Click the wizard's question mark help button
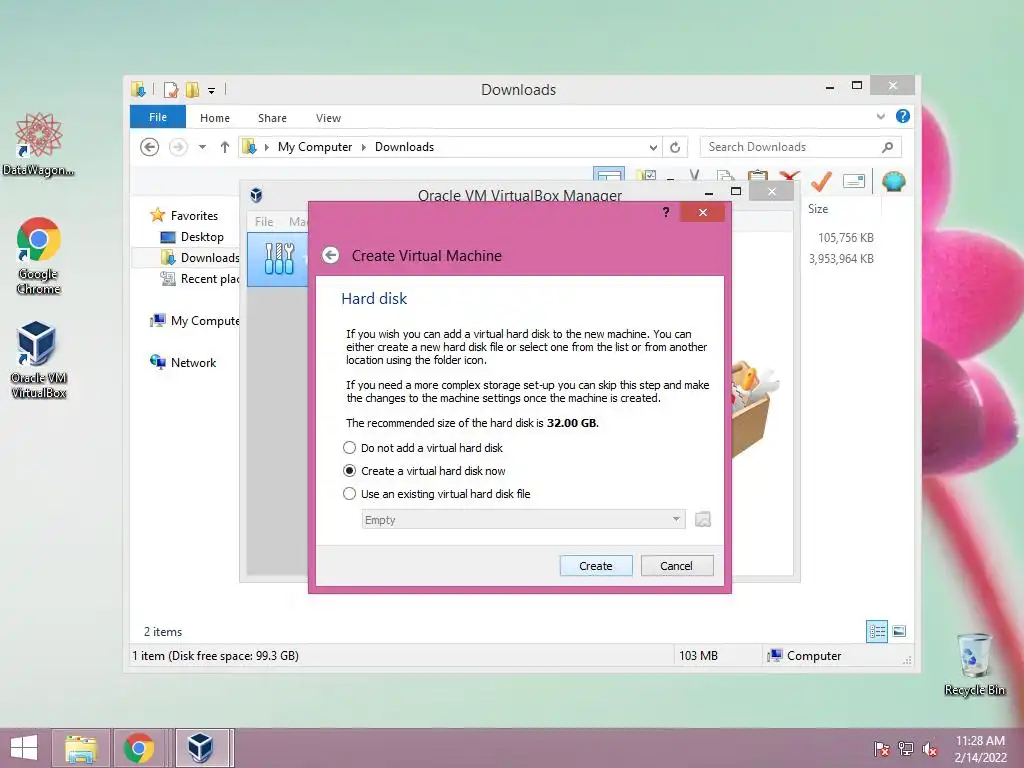 666,212
